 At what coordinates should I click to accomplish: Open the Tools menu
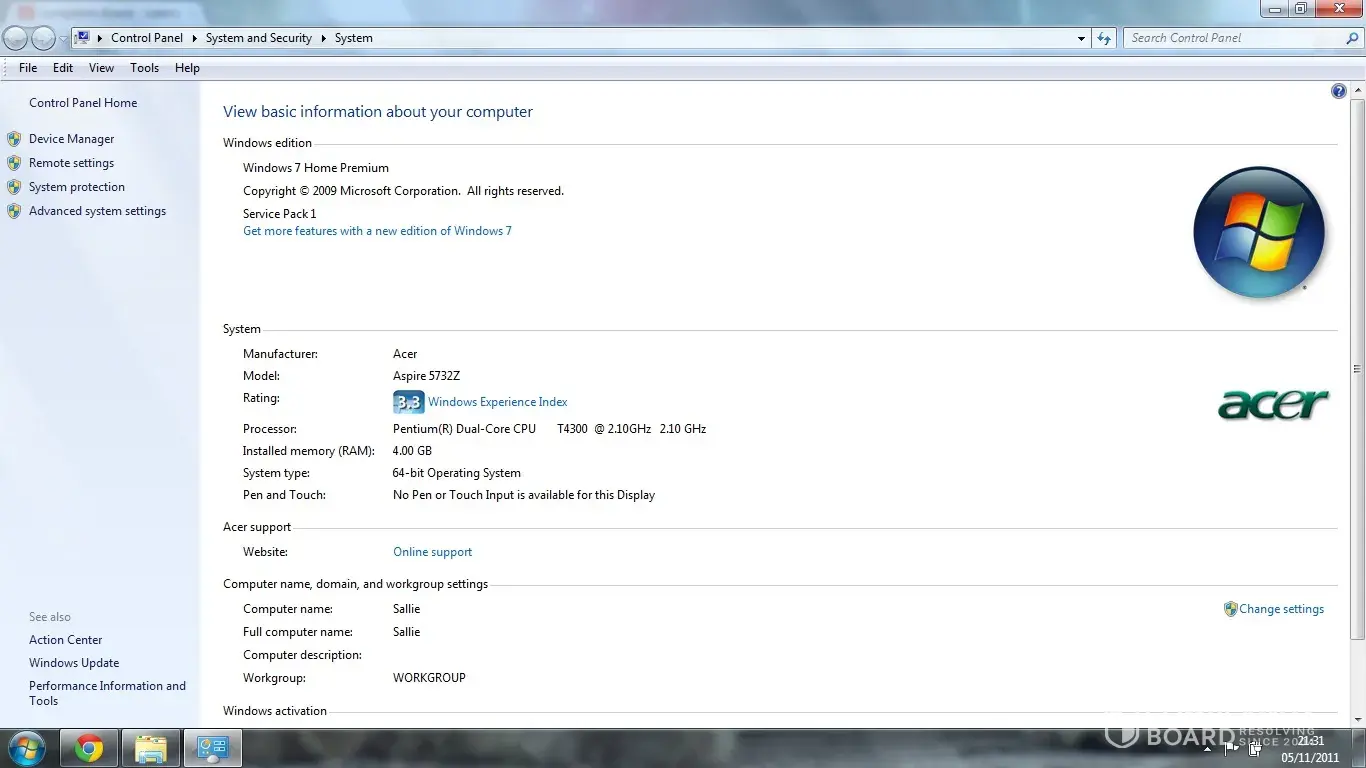(144, 68)
